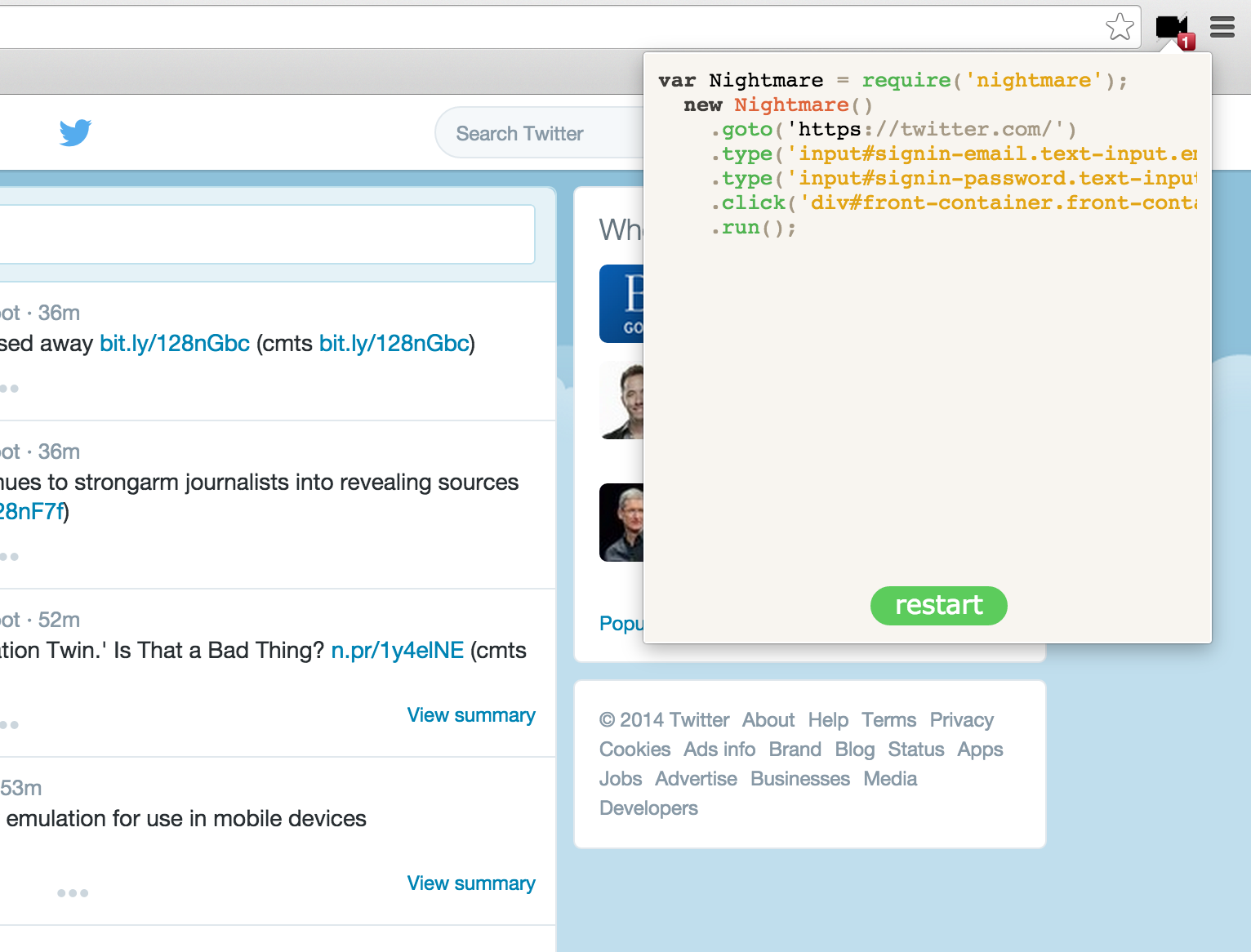Open the Apps footer link
1251x952 pixels.
(x=980, y=750)
